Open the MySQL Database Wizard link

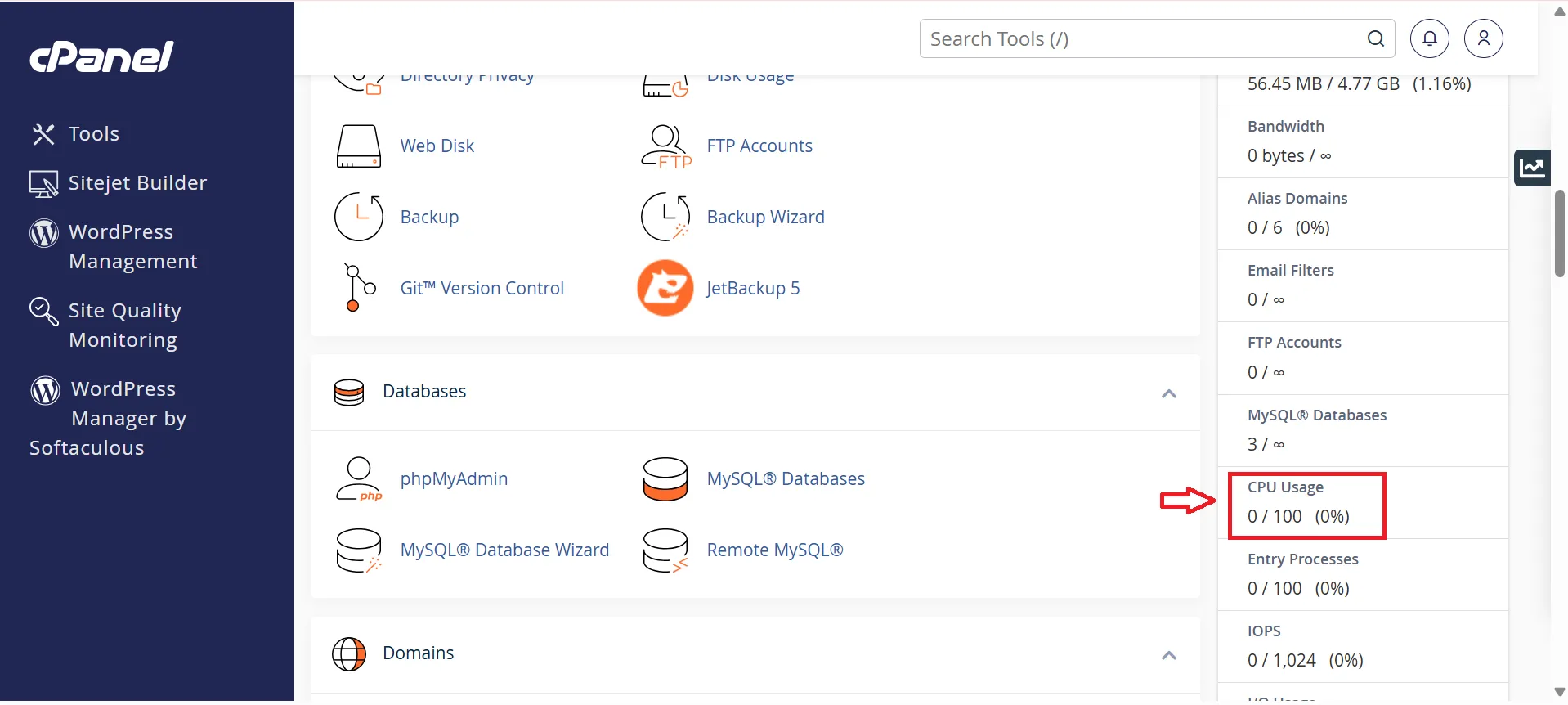pyautogui.click(x=504, y=550)
